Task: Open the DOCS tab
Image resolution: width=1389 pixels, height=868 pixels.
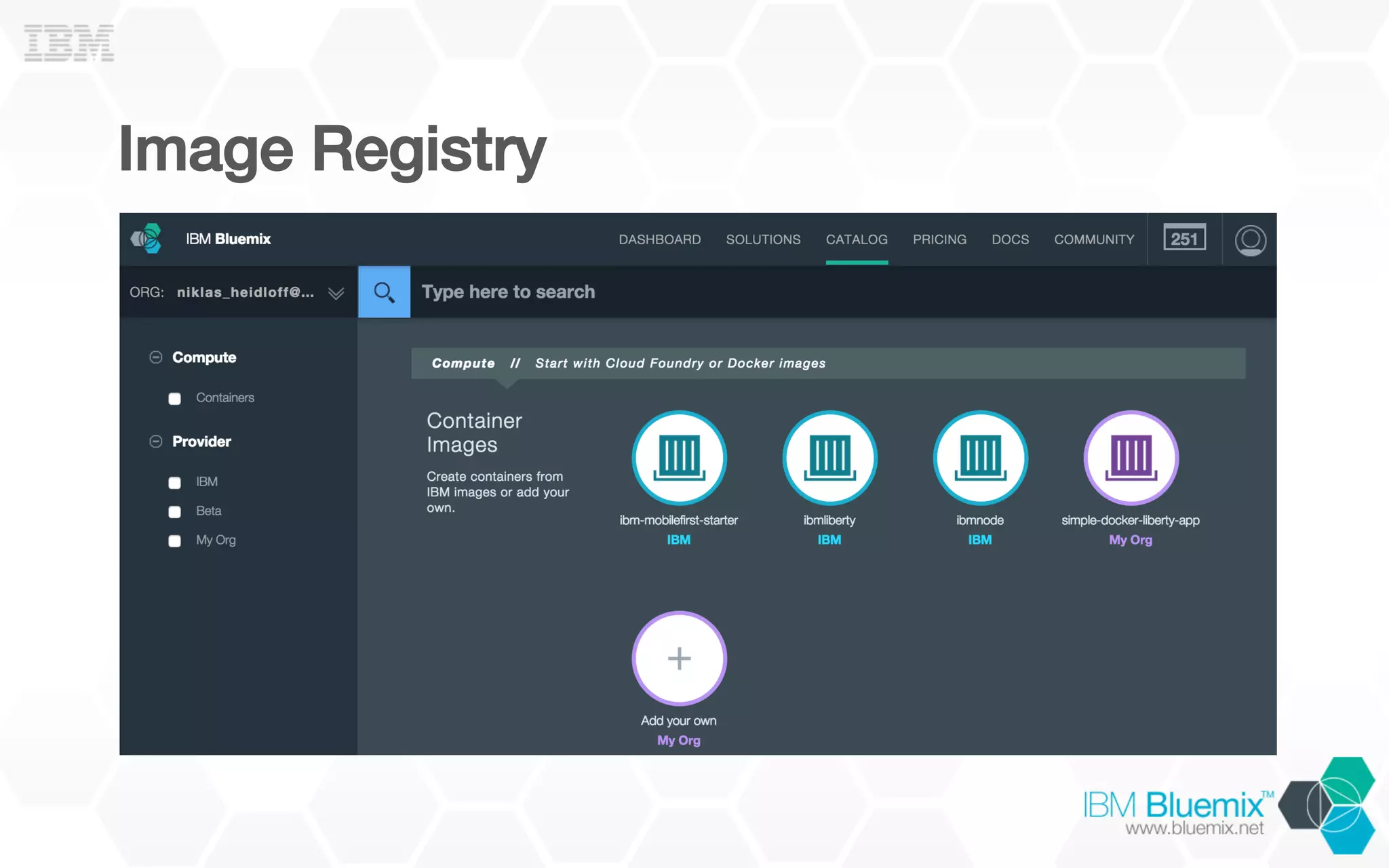Action: click(1010, 239)
